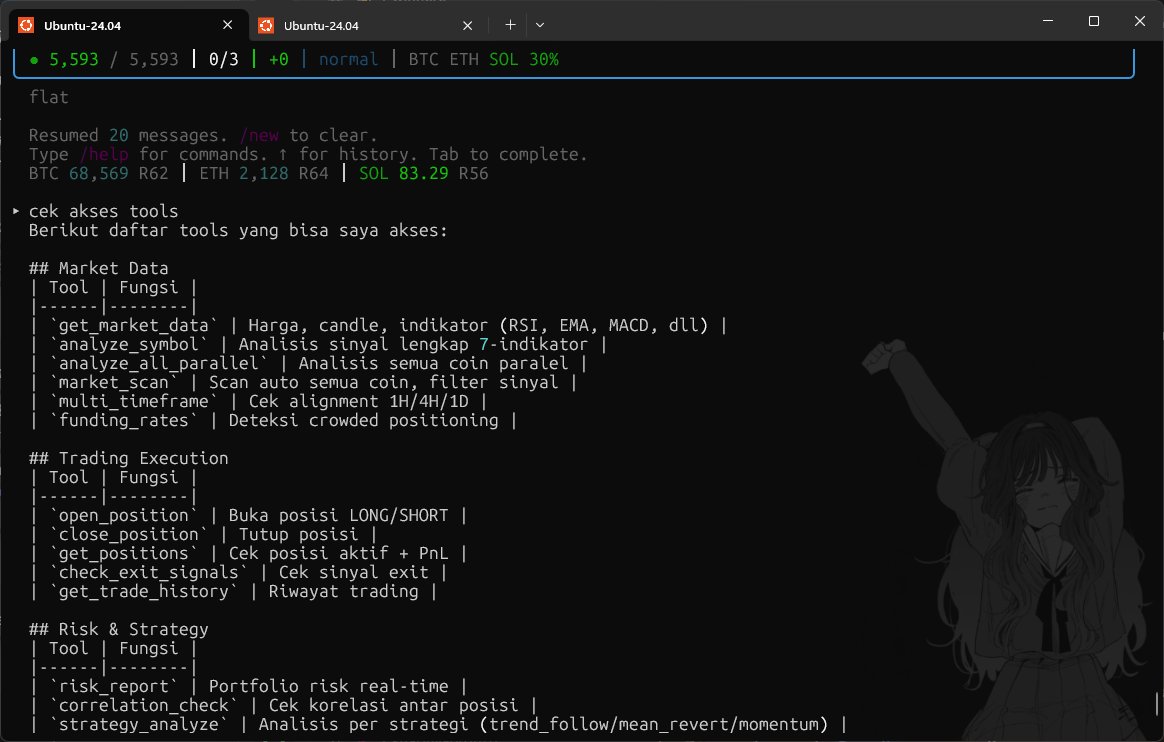This screenshot has height=742, width=1164.
Task: Click 'ETH 2,128 R64' price text
Action: 264,174
